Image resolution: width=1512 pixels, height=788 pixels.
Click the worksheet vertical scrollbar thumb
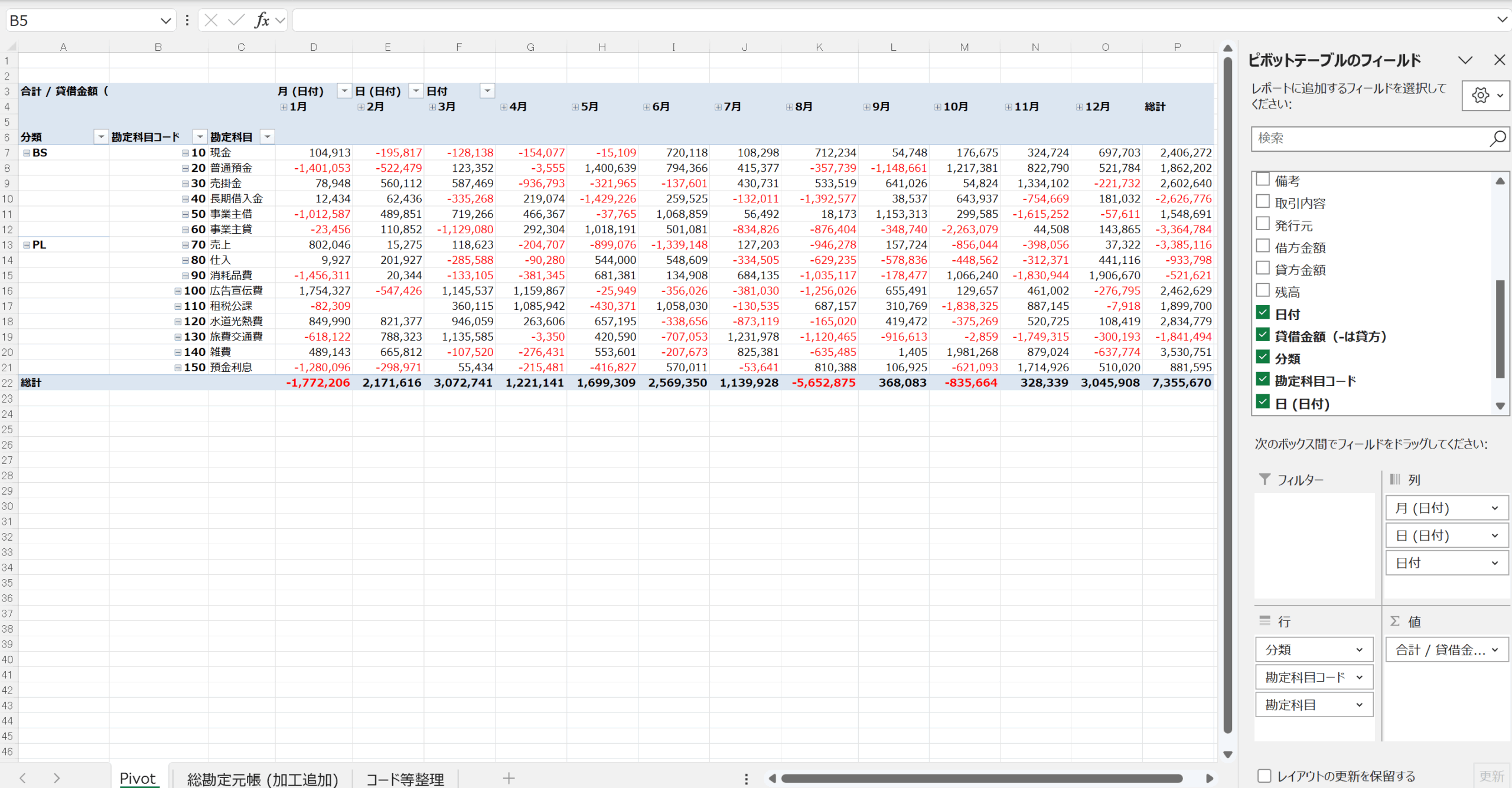tap(1227, 395)
